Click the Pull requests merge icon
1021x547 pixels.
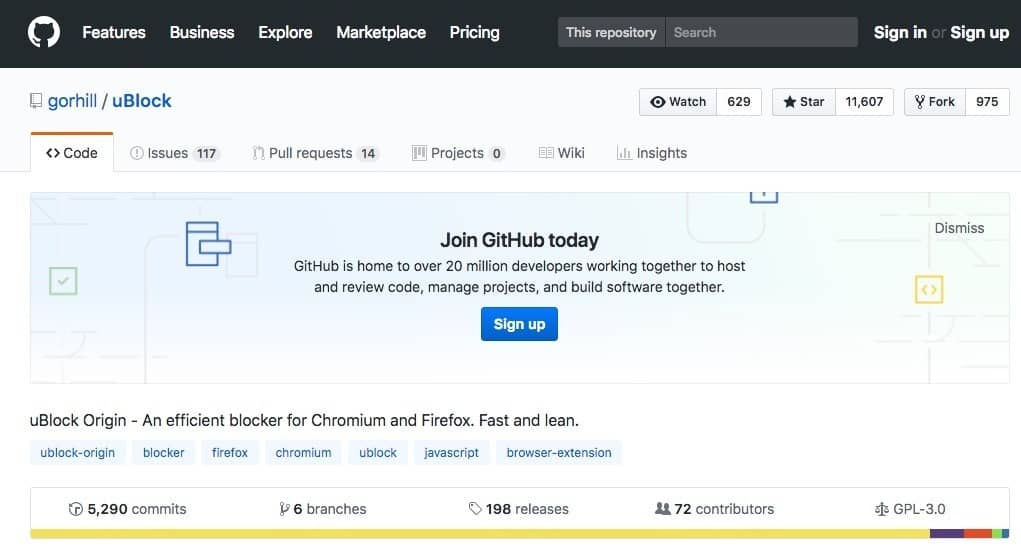[x=259, y=153]
